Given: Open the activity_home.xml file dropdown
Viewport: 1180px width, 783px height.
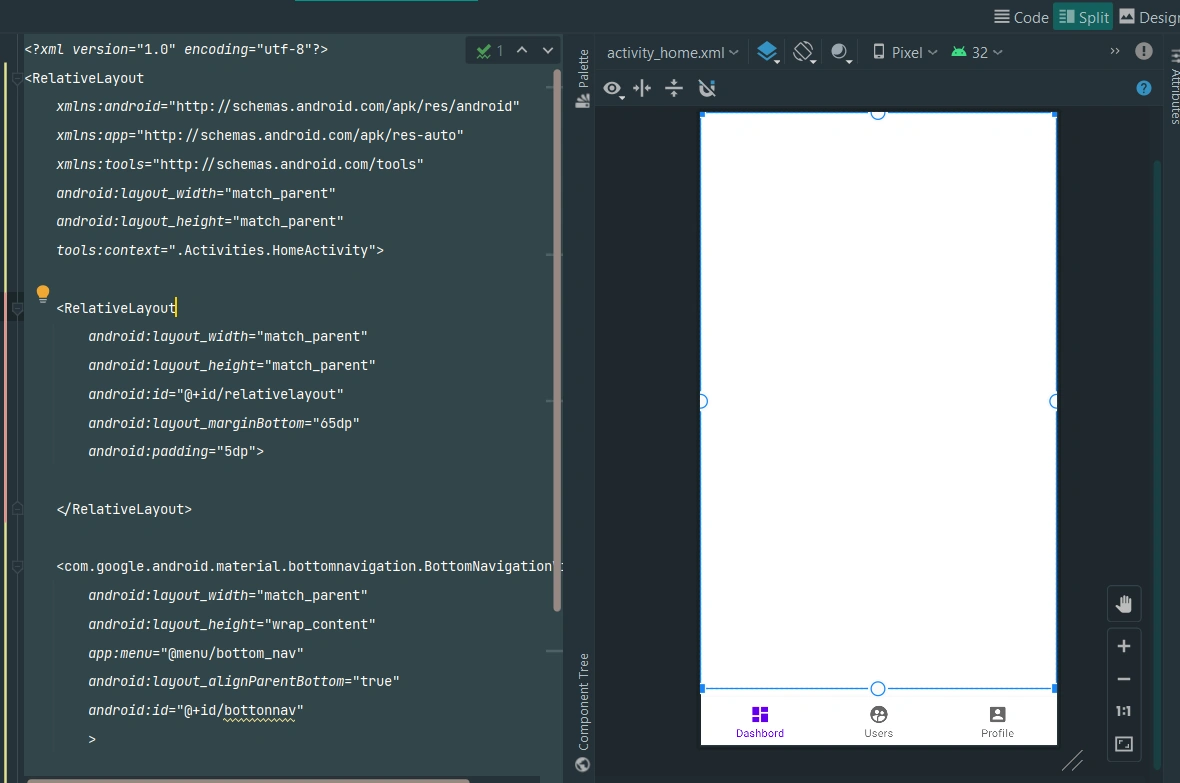Looking at the screenshot, I should coord(672,53).
